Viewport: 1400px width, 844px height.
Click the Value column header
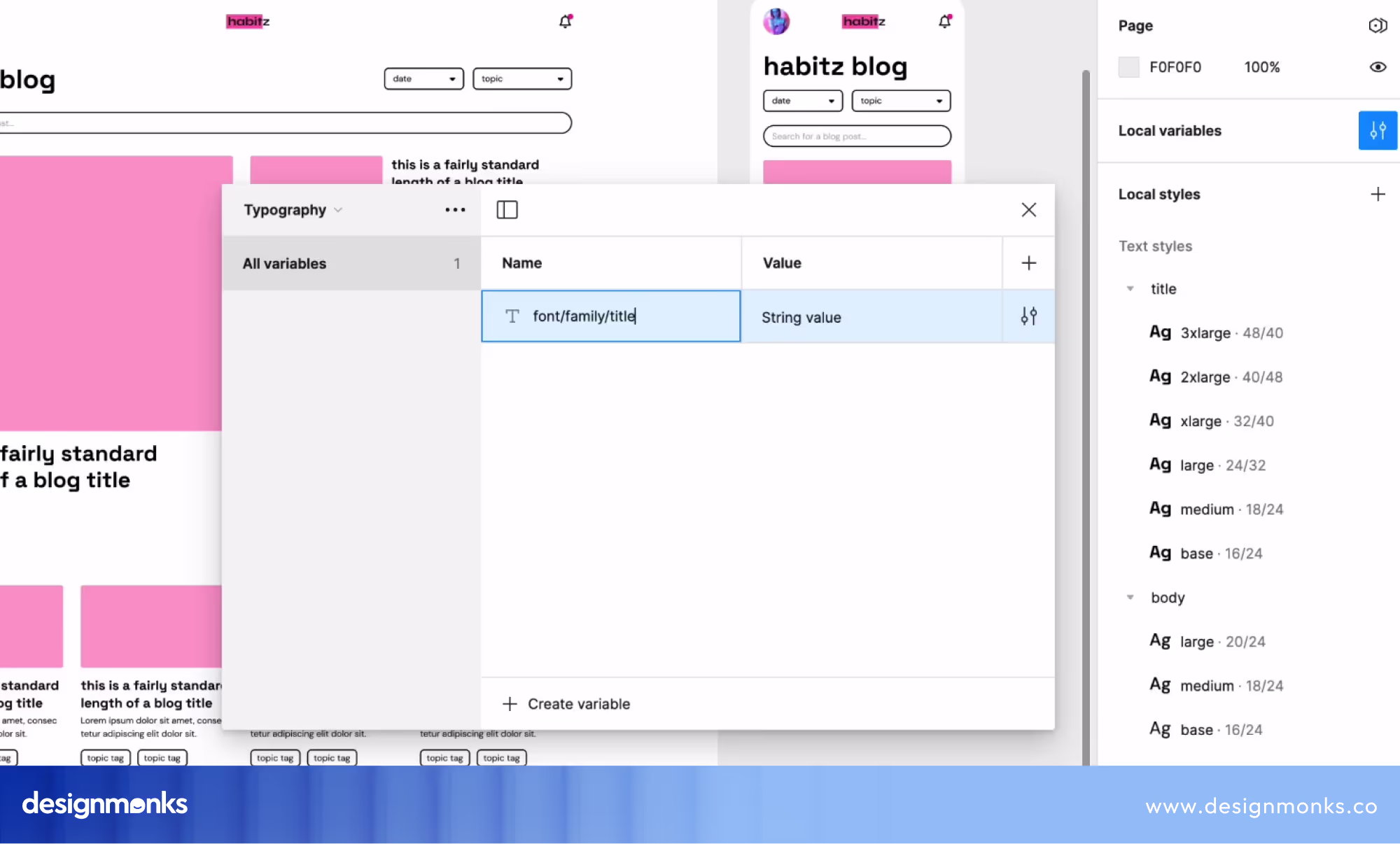(782, 263)
